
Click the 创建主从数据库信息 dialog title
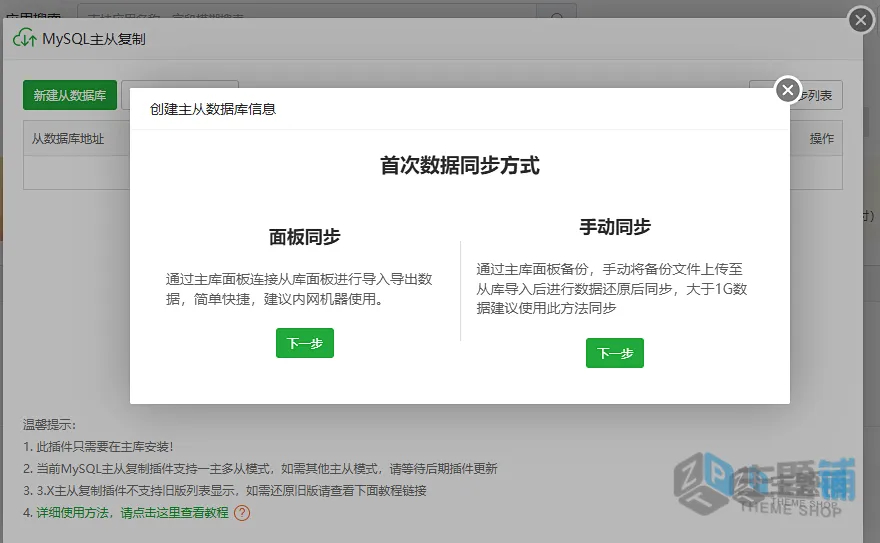click(213, 109)
